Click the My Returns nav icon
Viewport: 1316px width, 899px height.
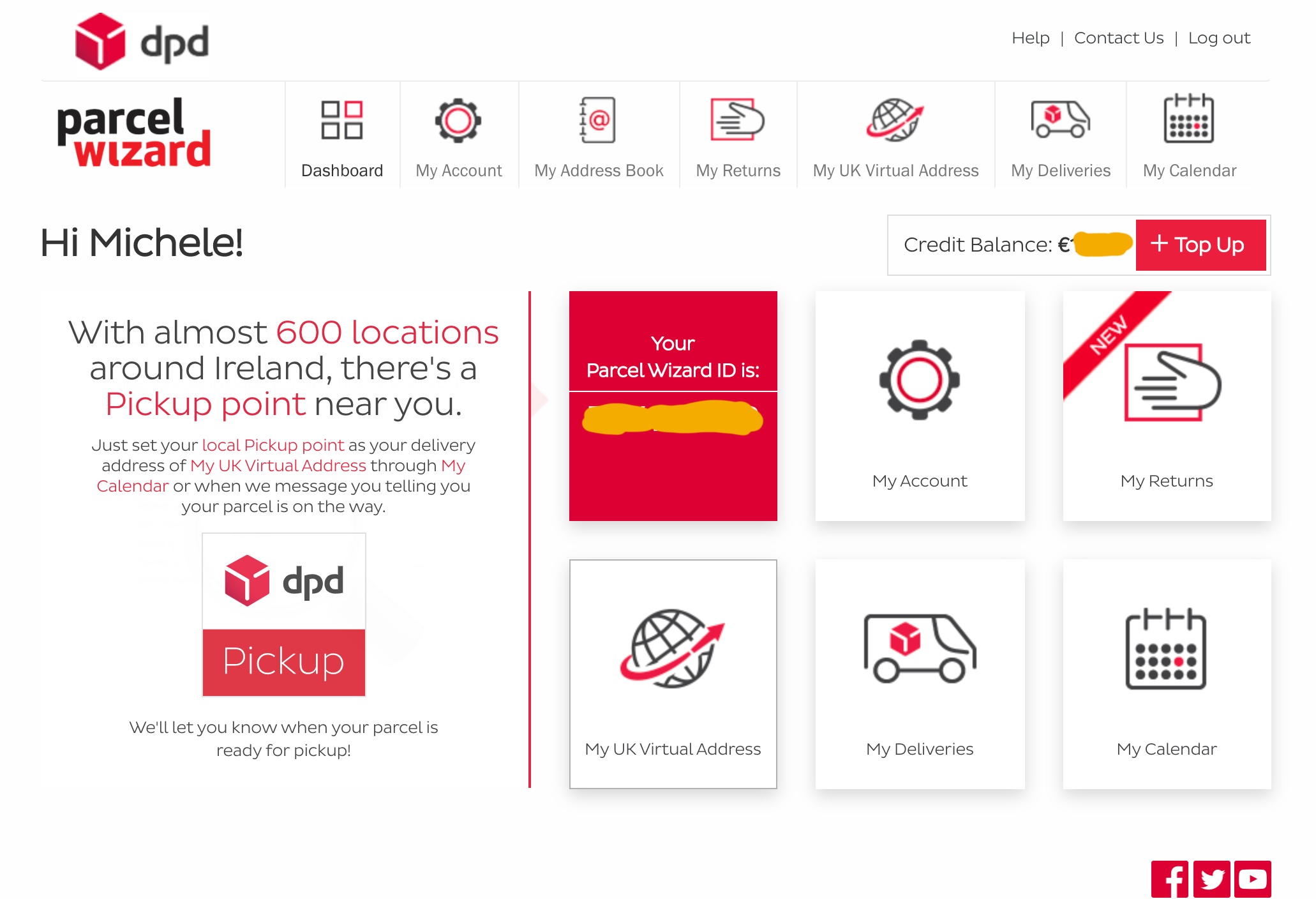[738, 120]
